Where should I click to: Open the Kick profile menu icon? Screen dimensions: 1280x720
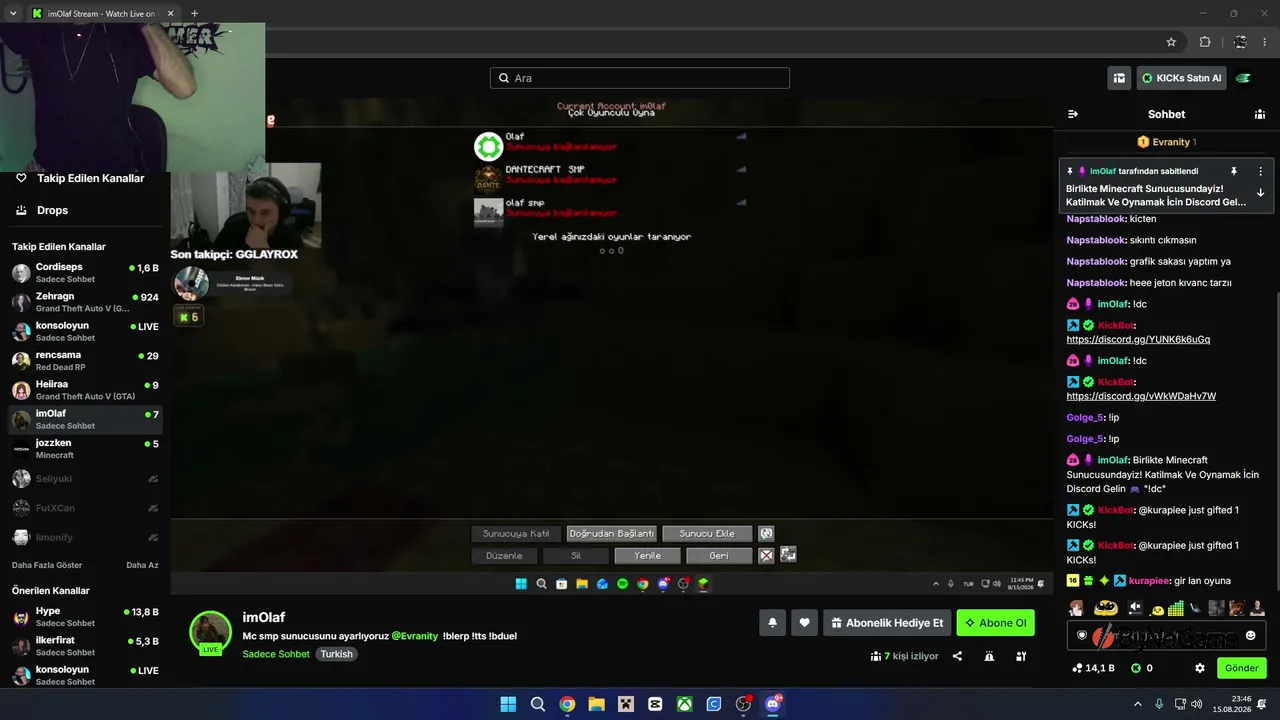(x=1243, y=78)
